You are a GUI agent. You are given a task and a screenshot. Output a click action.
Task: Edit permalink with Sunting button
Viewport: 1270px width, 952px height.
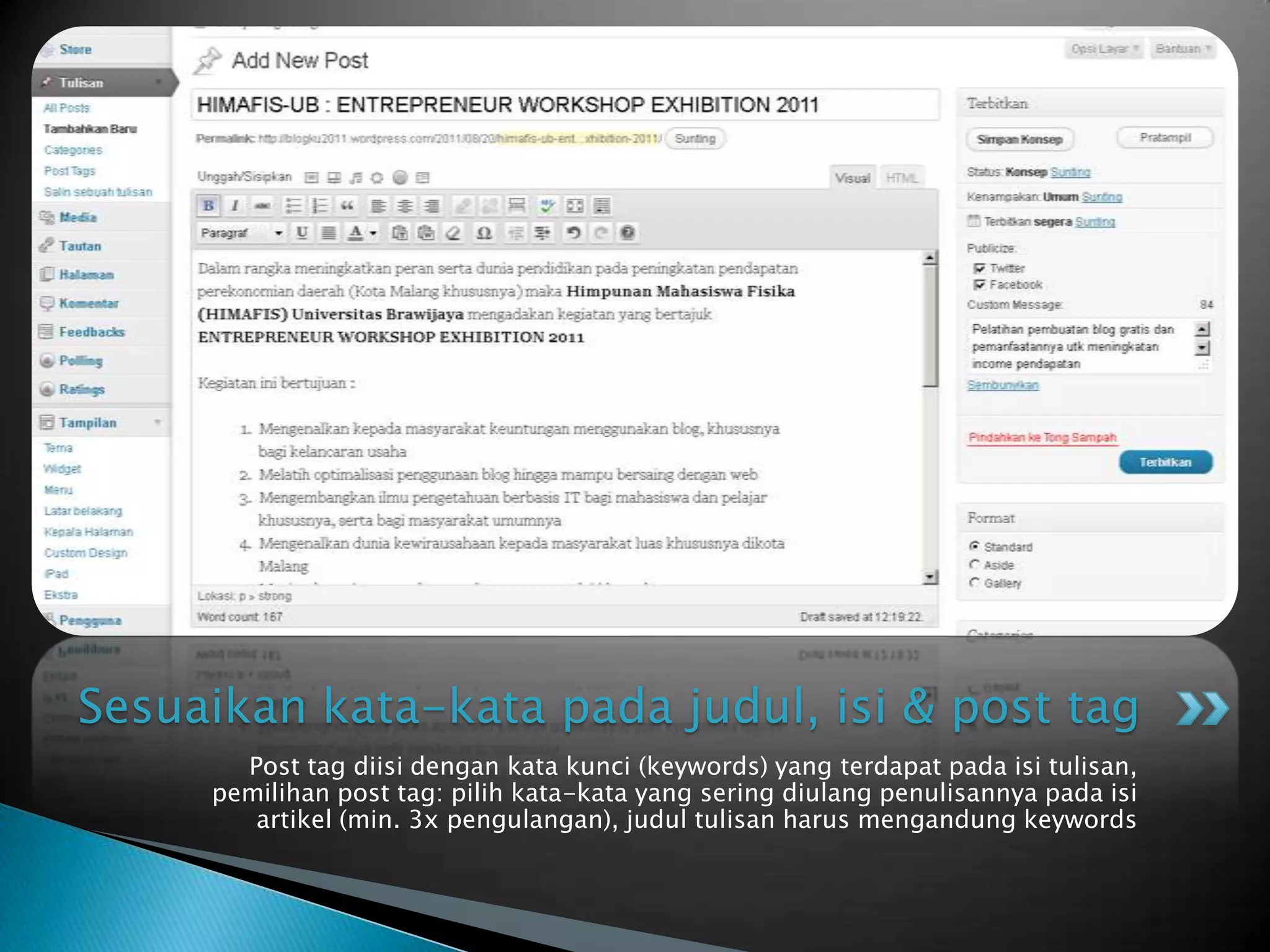point(695,139)
